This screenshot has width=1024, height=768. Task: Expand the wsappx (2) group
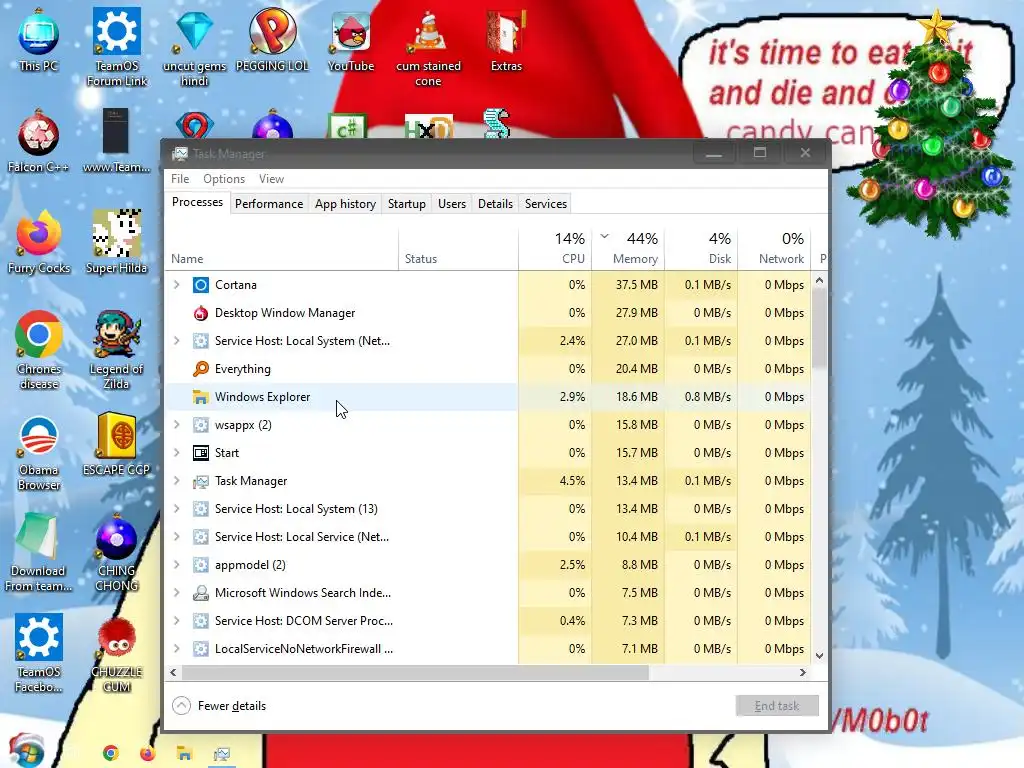(176, 425)
